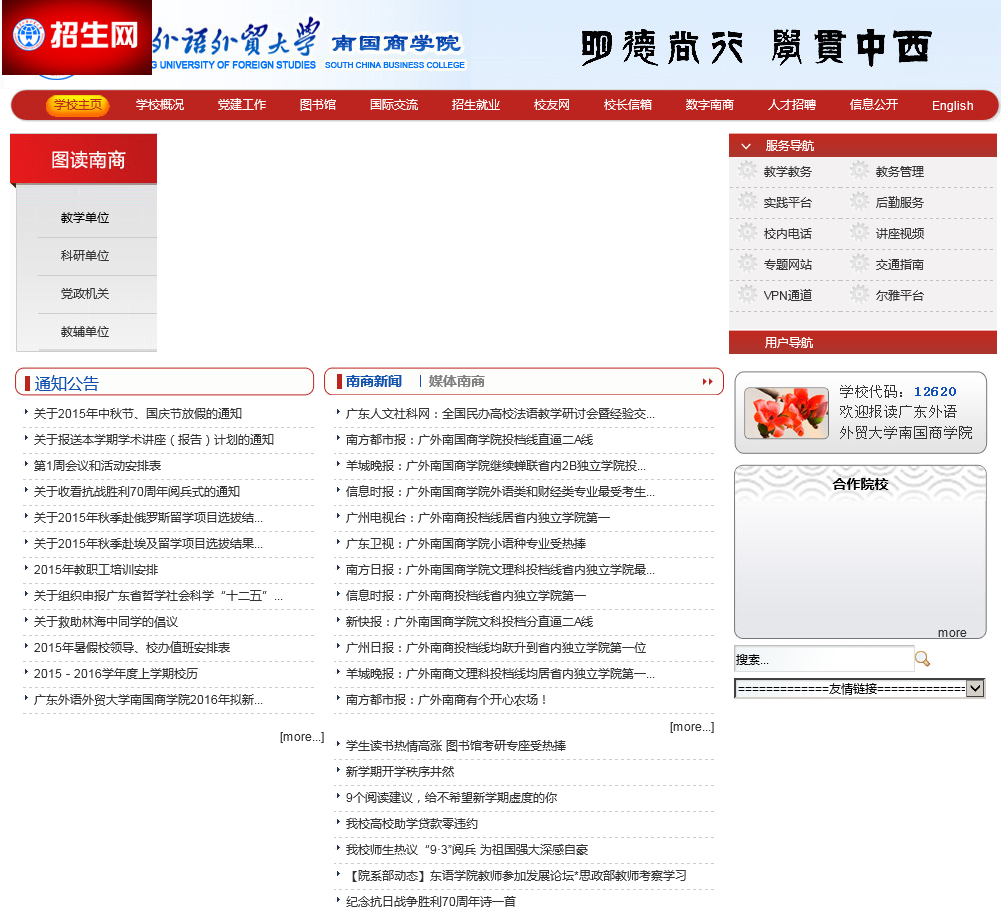This screenshot has height=910, width=1001.
Task: Open the 友情链接 dropdown list
Action: click(x=860, y=688)
